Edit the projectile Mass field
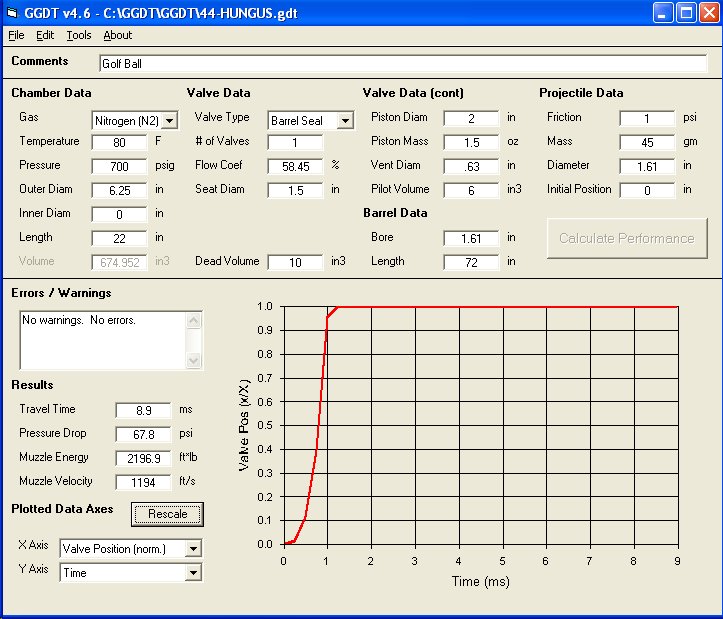Viewport: 723px width, 619px height. pos(647,142)
